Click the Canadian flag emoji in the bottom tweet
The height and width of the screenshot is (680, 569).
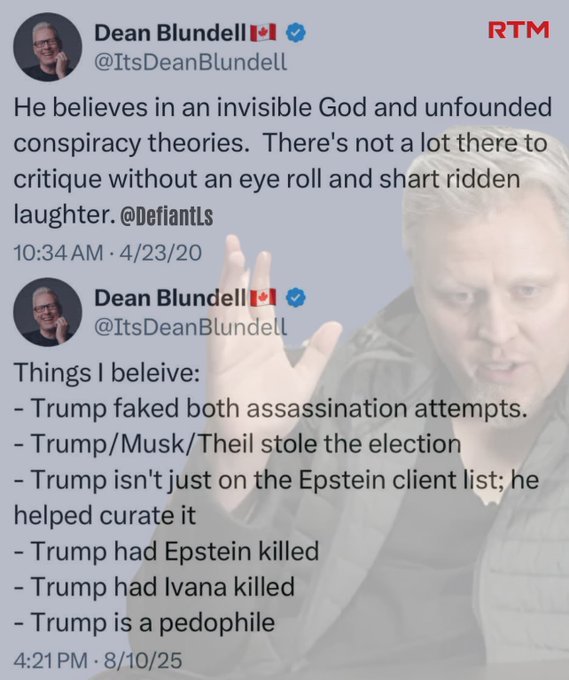pyautogui.click(x=264, y=298)
